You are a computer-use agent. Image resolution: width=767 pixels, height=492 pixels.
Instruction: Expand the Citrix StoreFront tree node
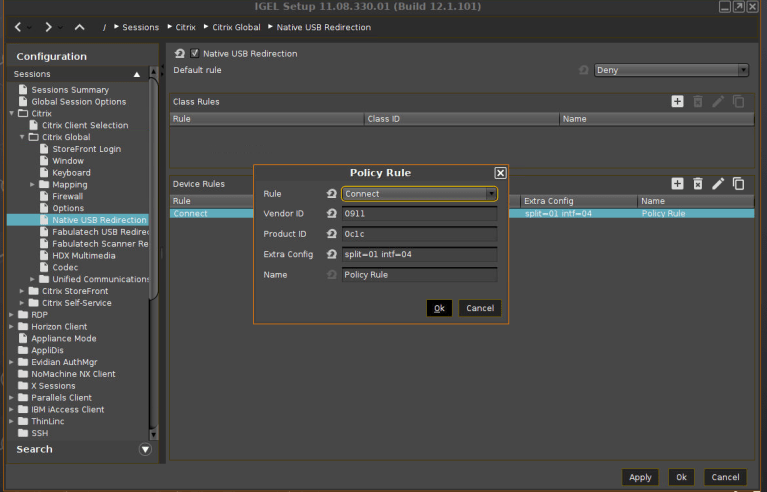(22, 291)
